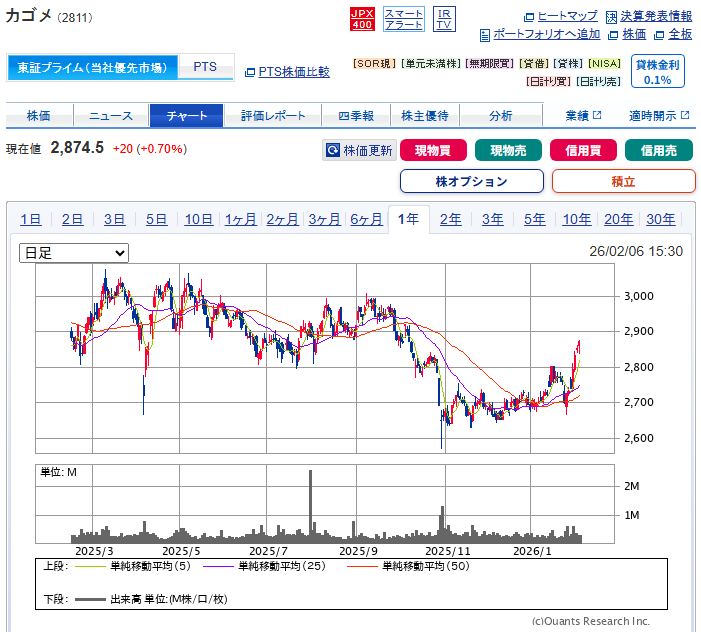Open the 株オプション button

point(472,181)
